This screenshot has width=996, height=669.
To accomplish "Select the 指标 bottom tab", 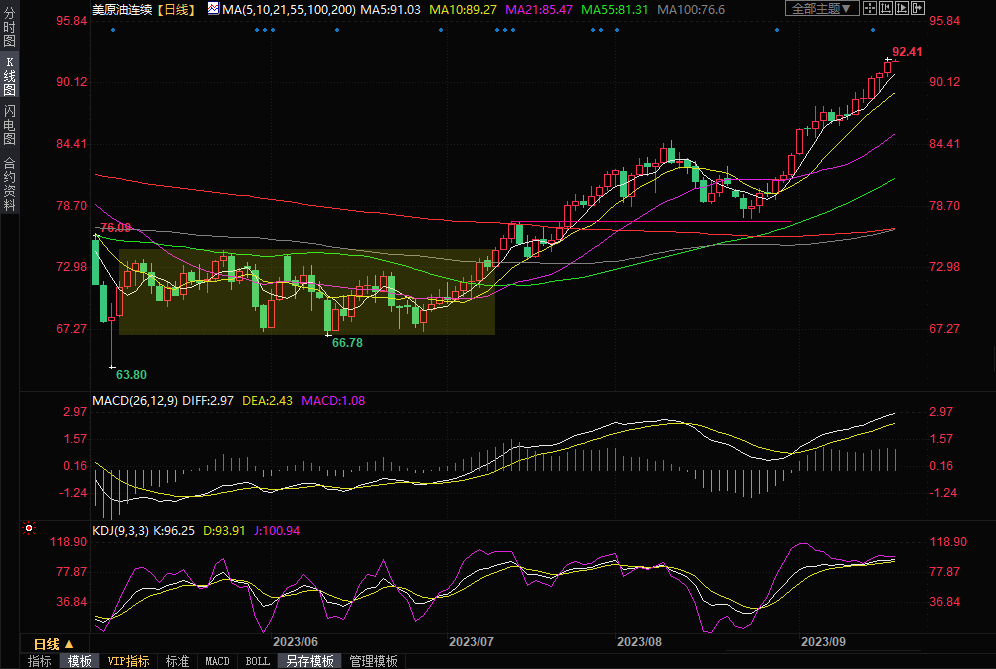I will (x=39, y=661).
